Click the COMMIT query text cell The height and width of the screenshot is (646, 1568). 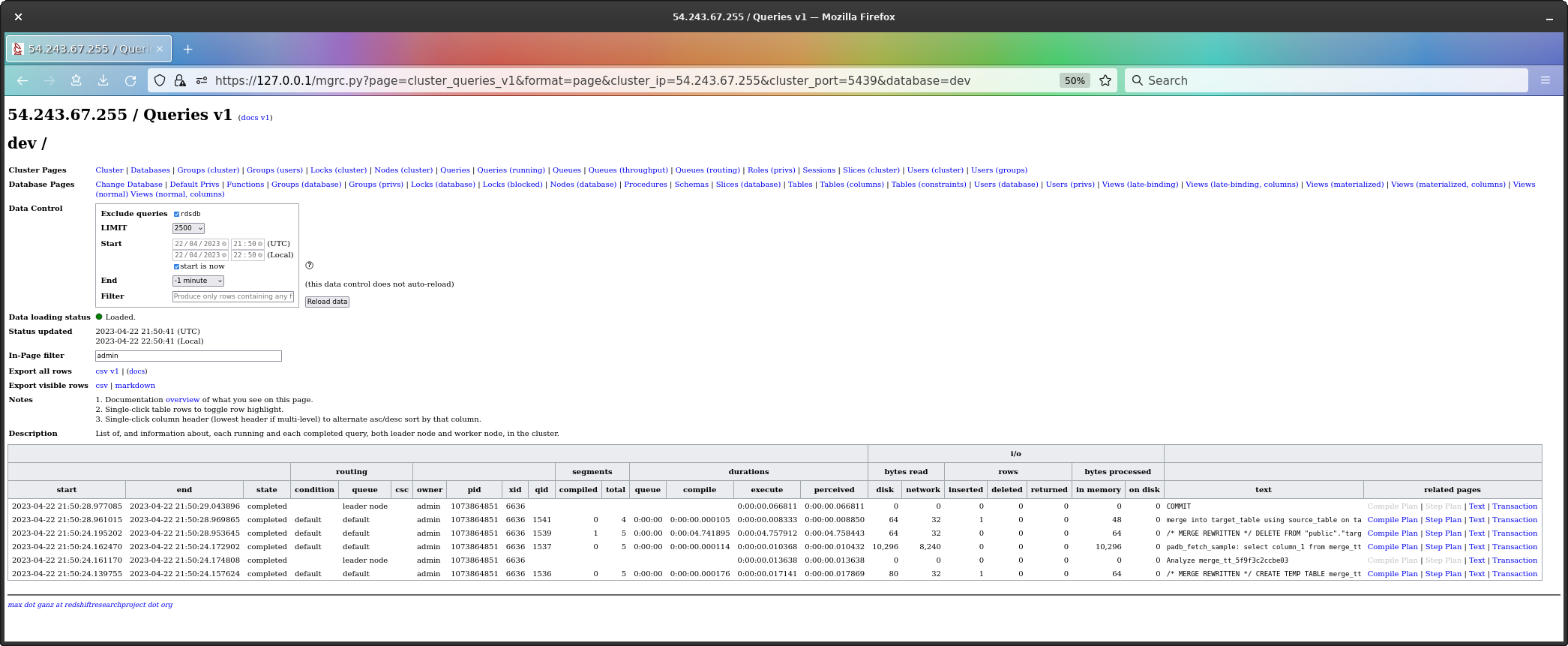[x=1264, y=506]
